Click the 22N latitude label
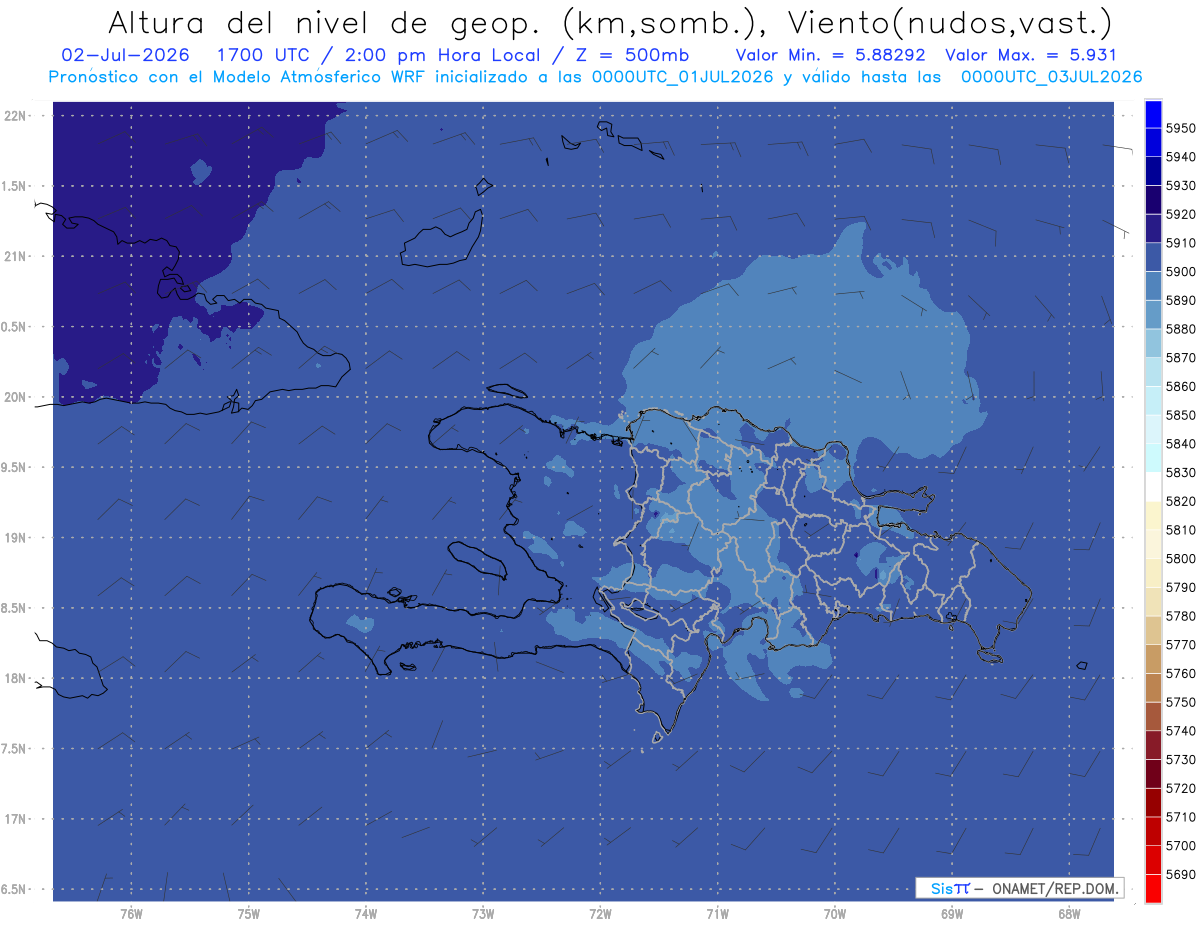Viewport: 1200px width, 927px height. coord(14,115)
